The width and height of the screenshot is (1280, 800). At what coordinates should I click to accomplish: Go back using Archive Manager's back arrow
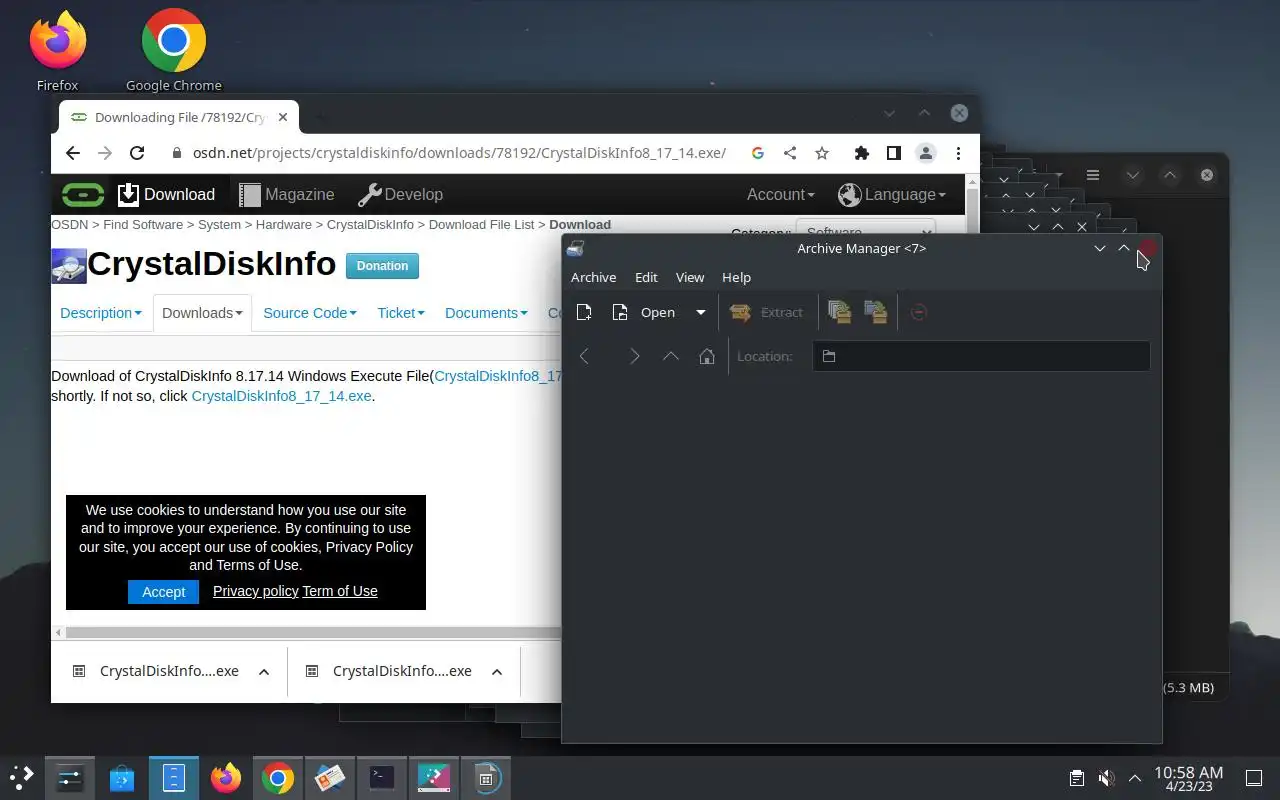[x=585, y=356]
